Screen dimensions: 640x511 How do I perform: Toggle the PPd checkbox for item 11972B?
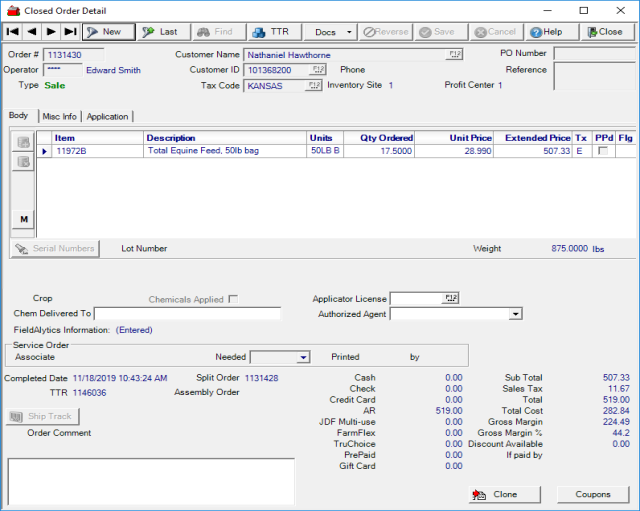(x=602, y=151)
